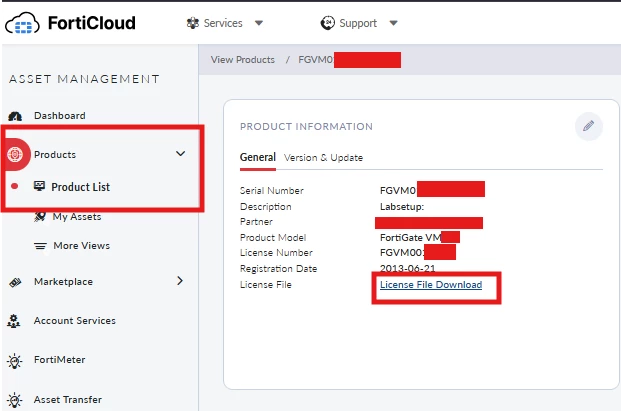Switch to the General tab
Image resolution: width=621 pixels, height=411 pixels.
[x=258, y=158]
